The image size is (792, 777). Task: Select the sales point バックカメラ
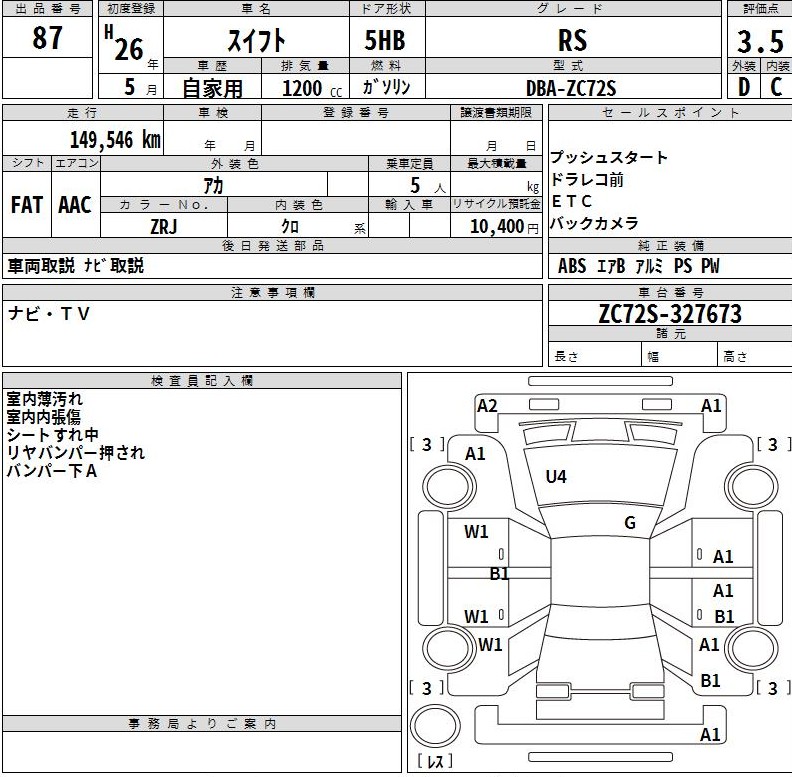[594, 223]
